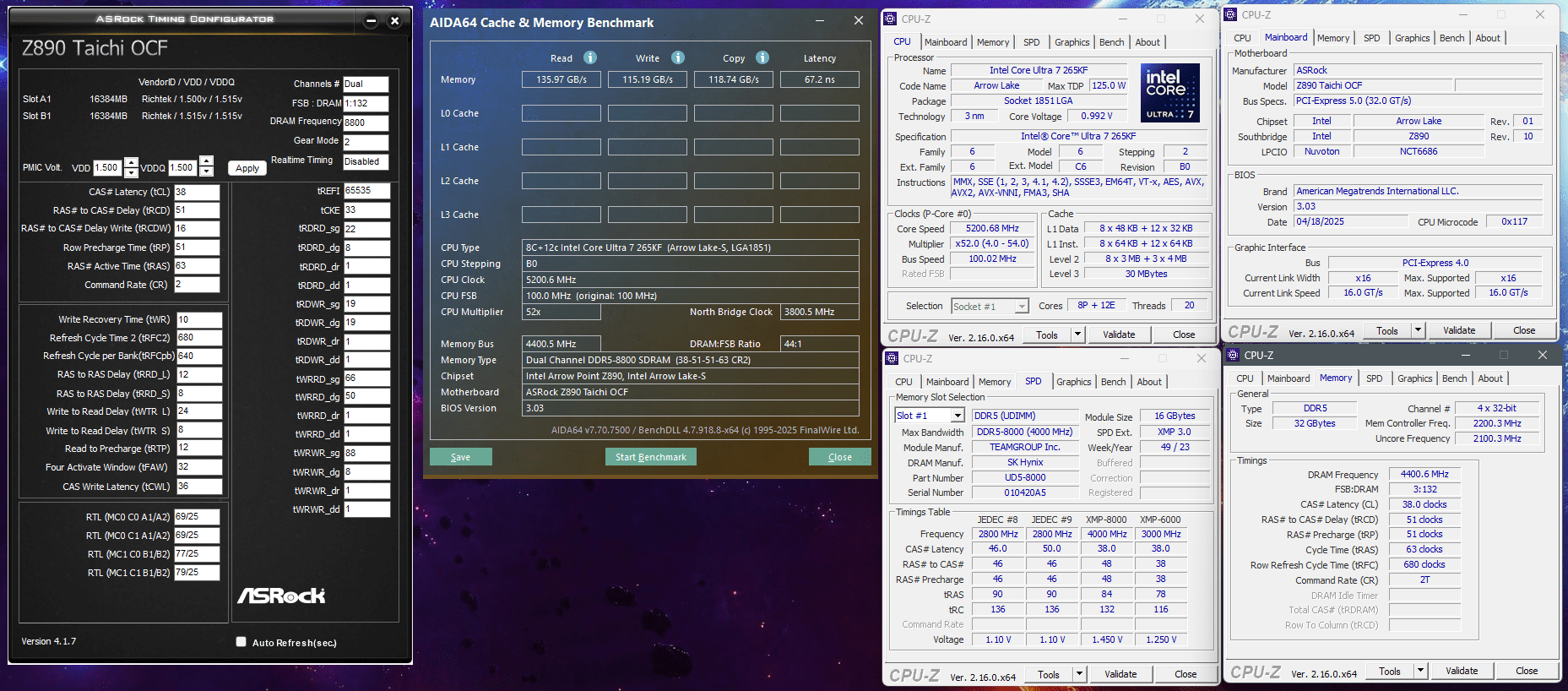Click the RTL (MC0 C0 A1/A2) field
1568x691 pixels.
197,516
